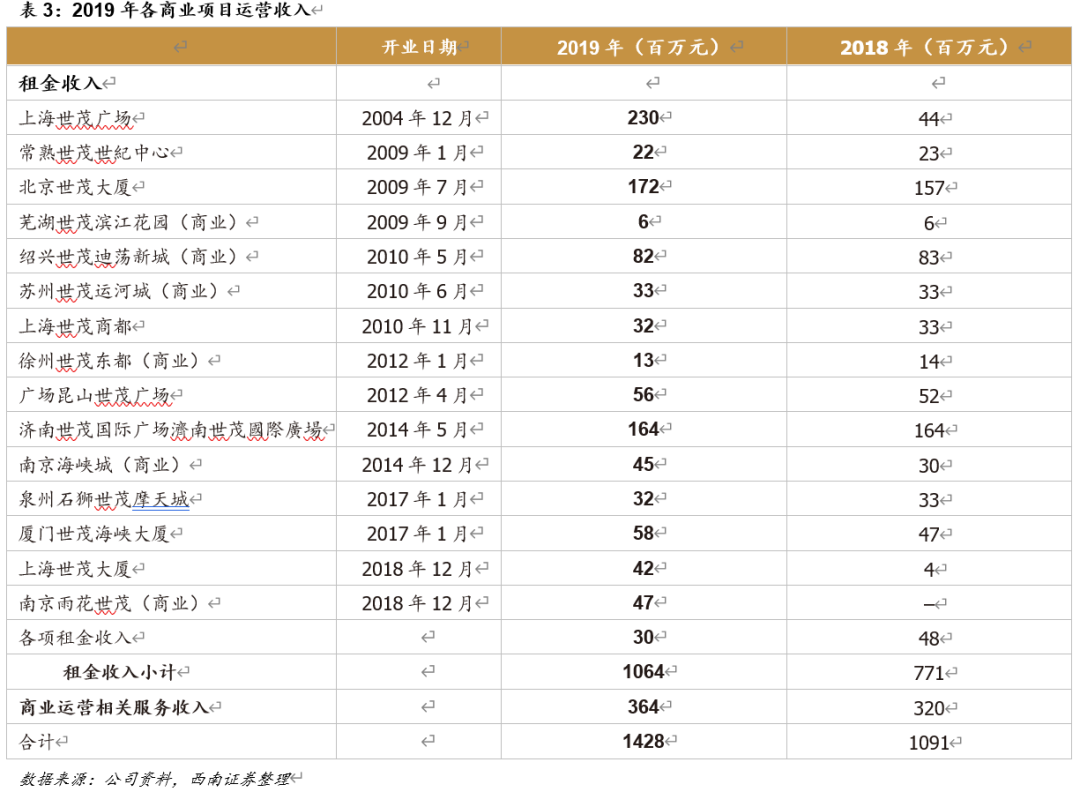Select the 2018 value '320'
The width and height of the screenshot is (1080, 792).
929,708
